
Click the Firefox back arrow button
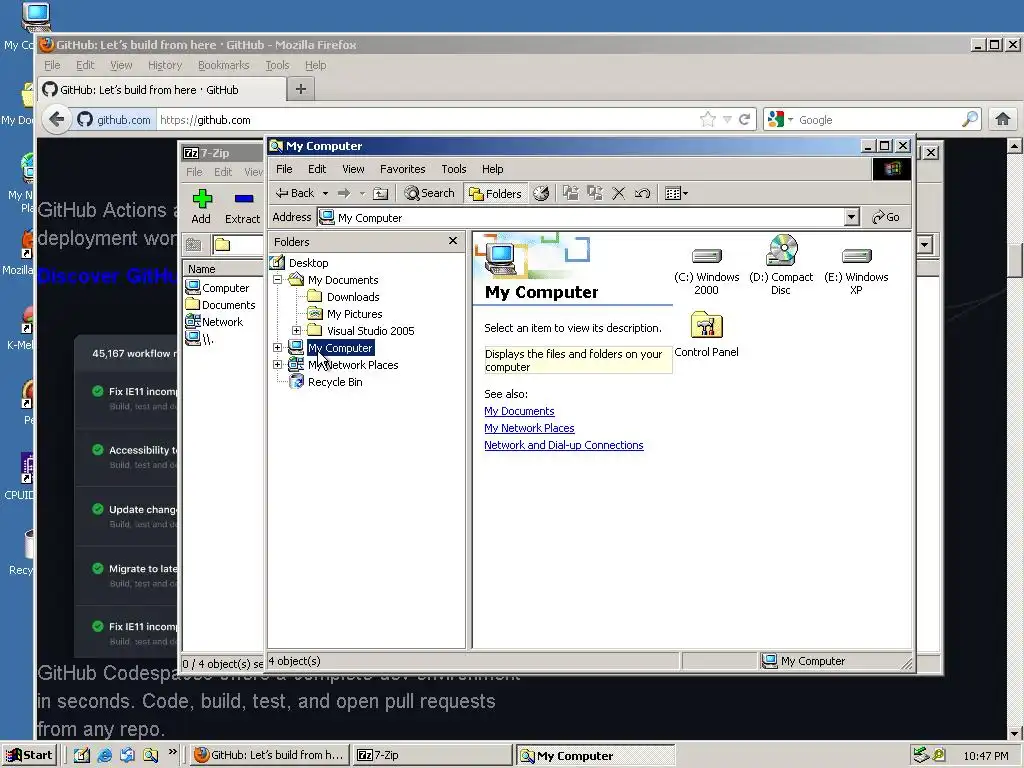point(57,120)
